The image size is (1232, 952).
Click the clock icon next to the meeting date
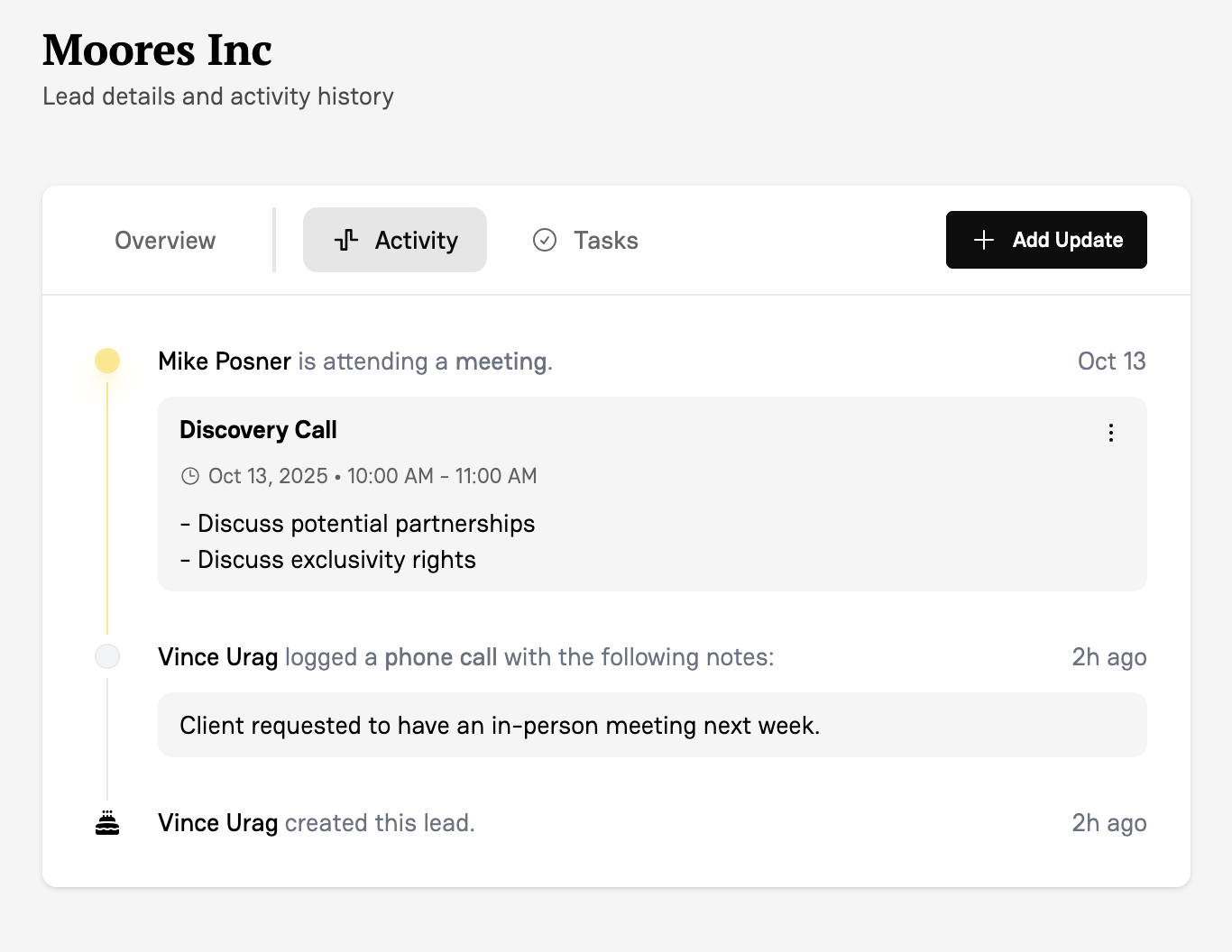tap(190, 475)
